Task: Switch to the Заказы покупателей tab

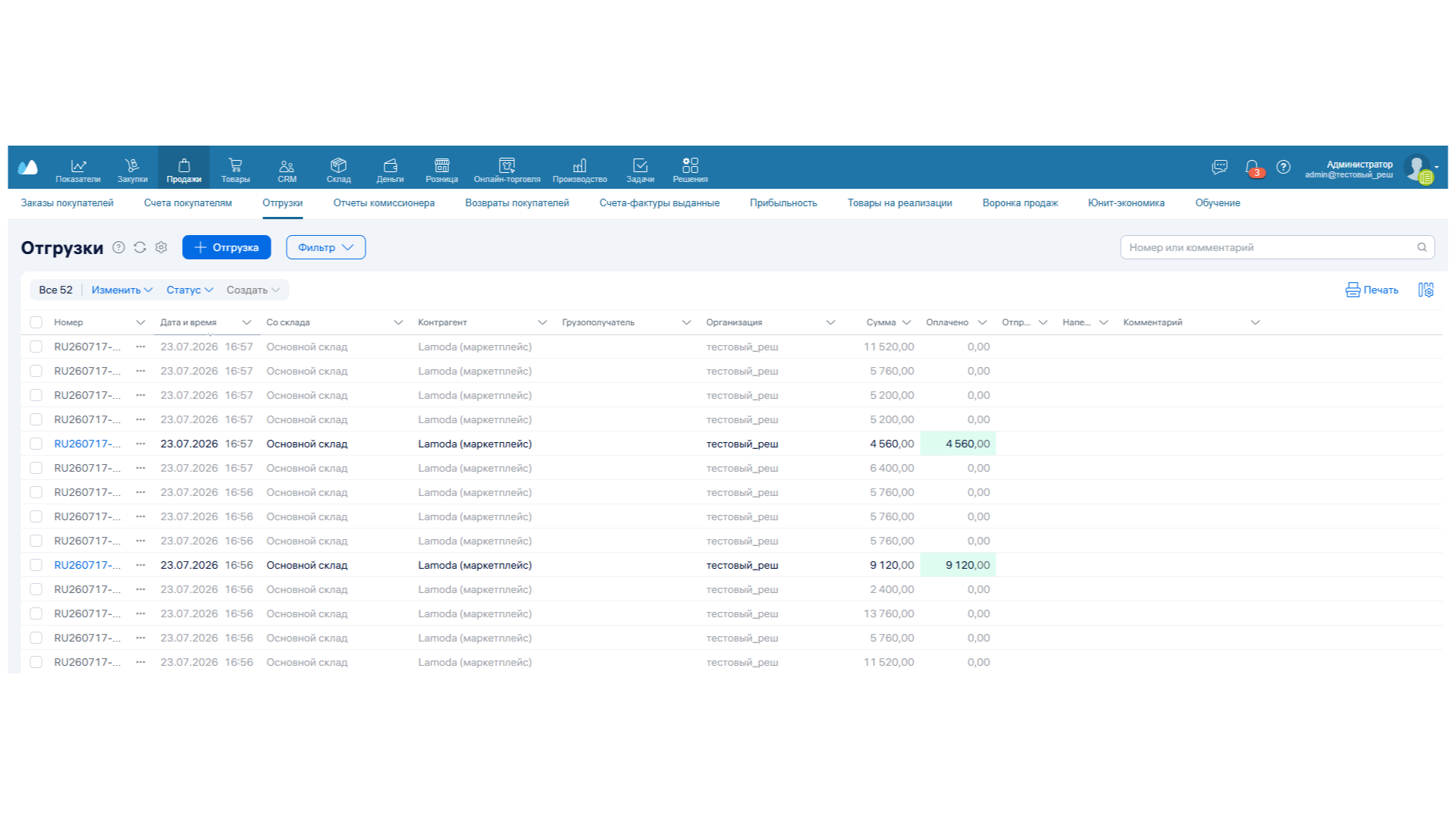Action: coord(67,202)
